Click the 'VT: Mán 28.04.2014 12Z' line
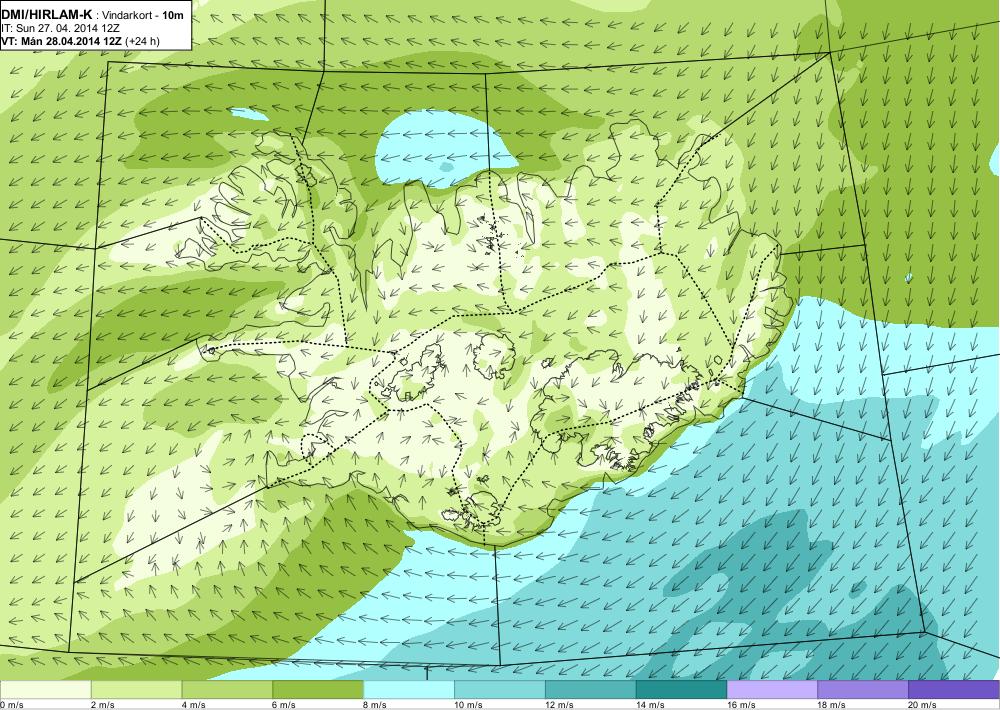Screen dimensions: 1000x710 pos(62,41)
